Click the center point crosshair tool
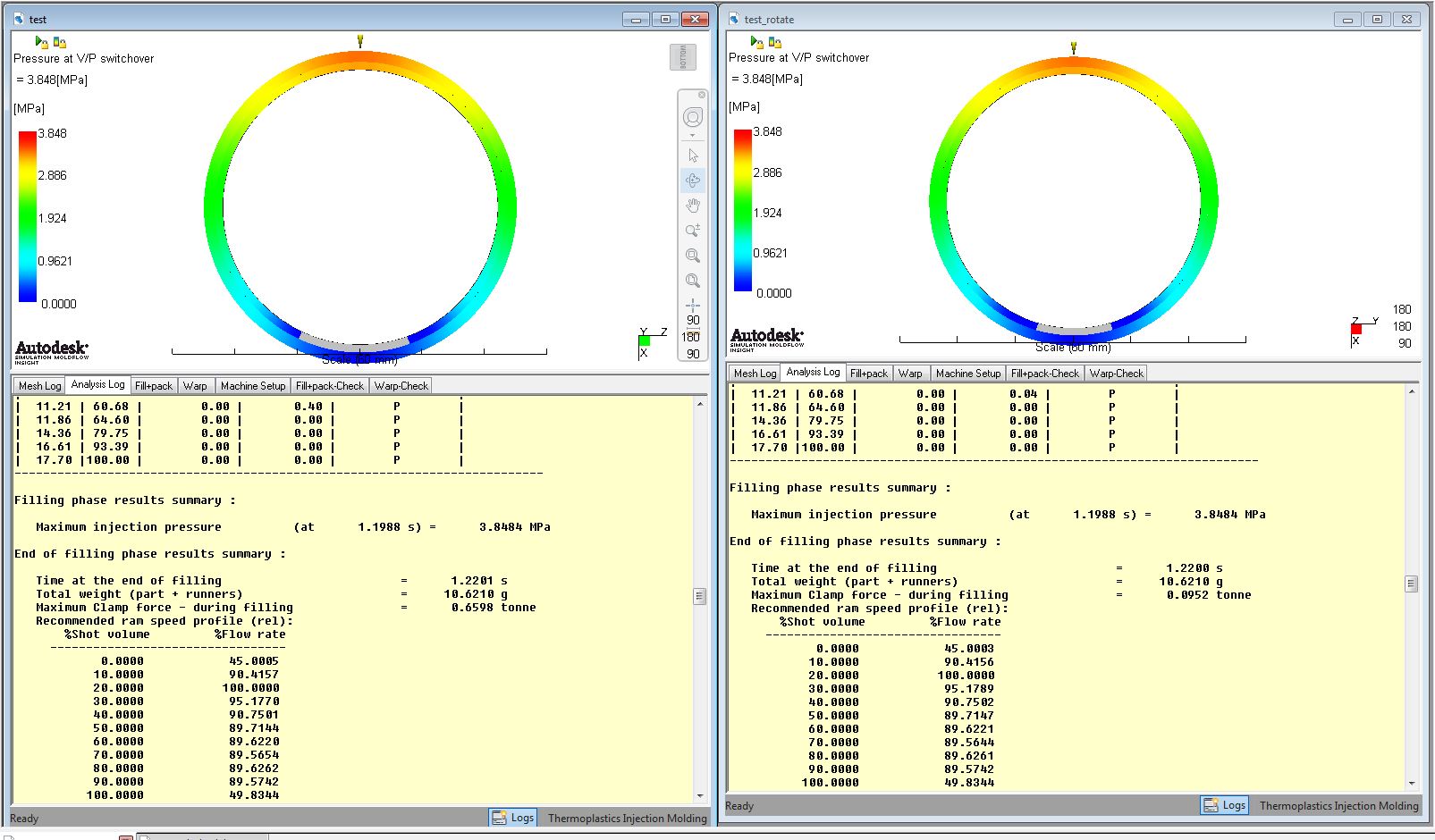Image resolution: width=1435 pixels, height=840 pixels. [693, 306]
